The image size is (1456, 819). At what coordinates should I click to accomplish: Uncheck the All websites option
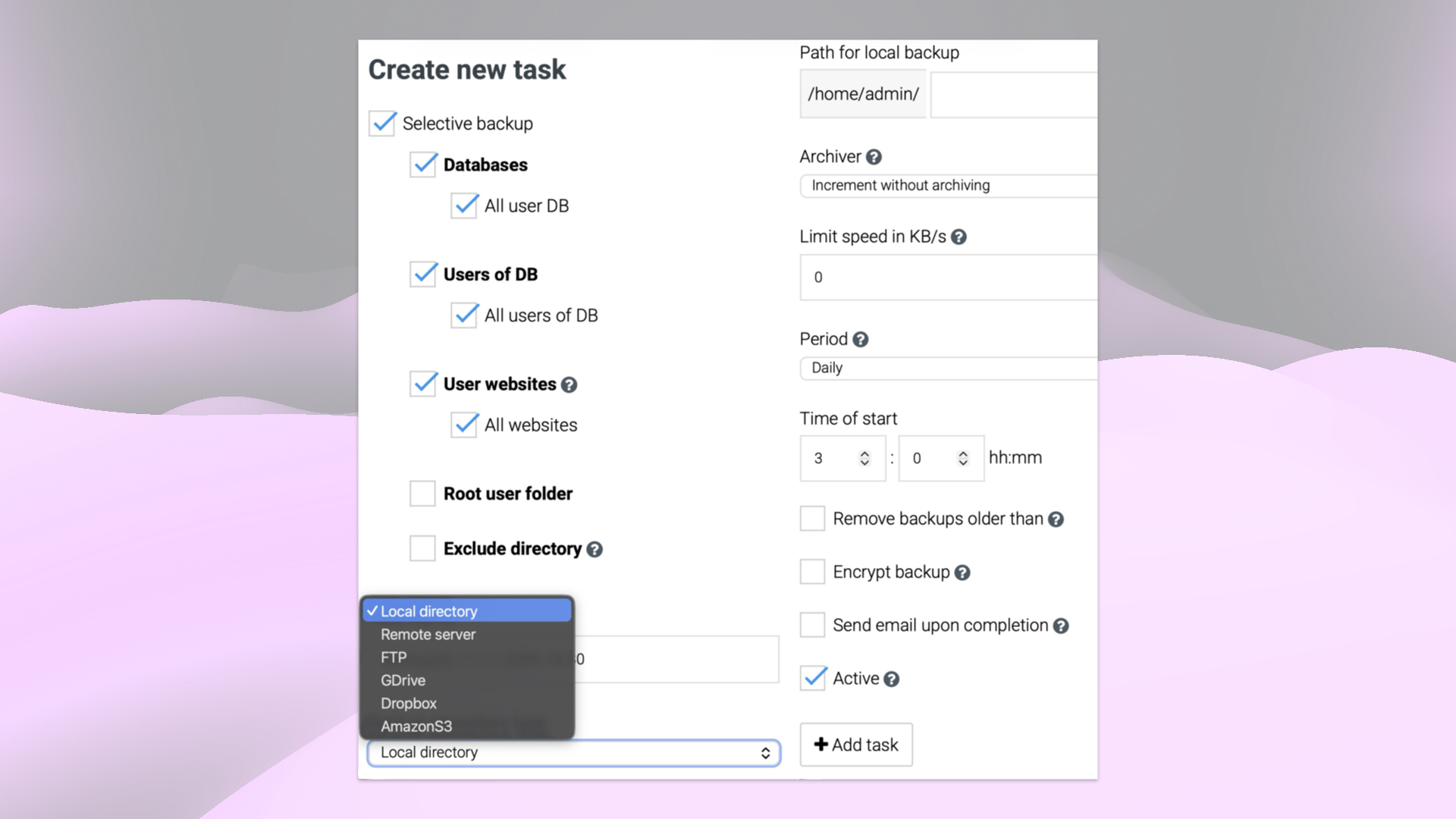click(x=465, y=425)
